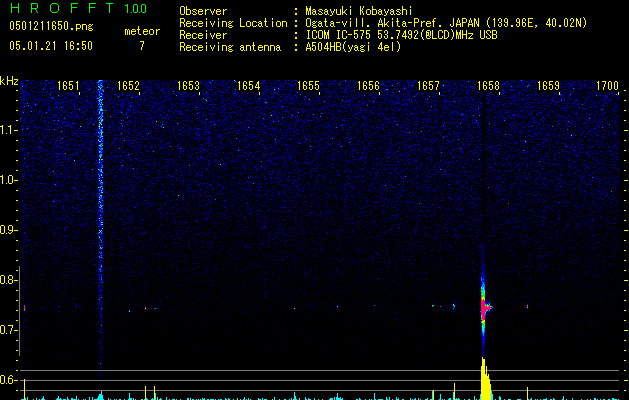
Task: Click the strong pink meteor echo near 1658
Action: (485, 307)
